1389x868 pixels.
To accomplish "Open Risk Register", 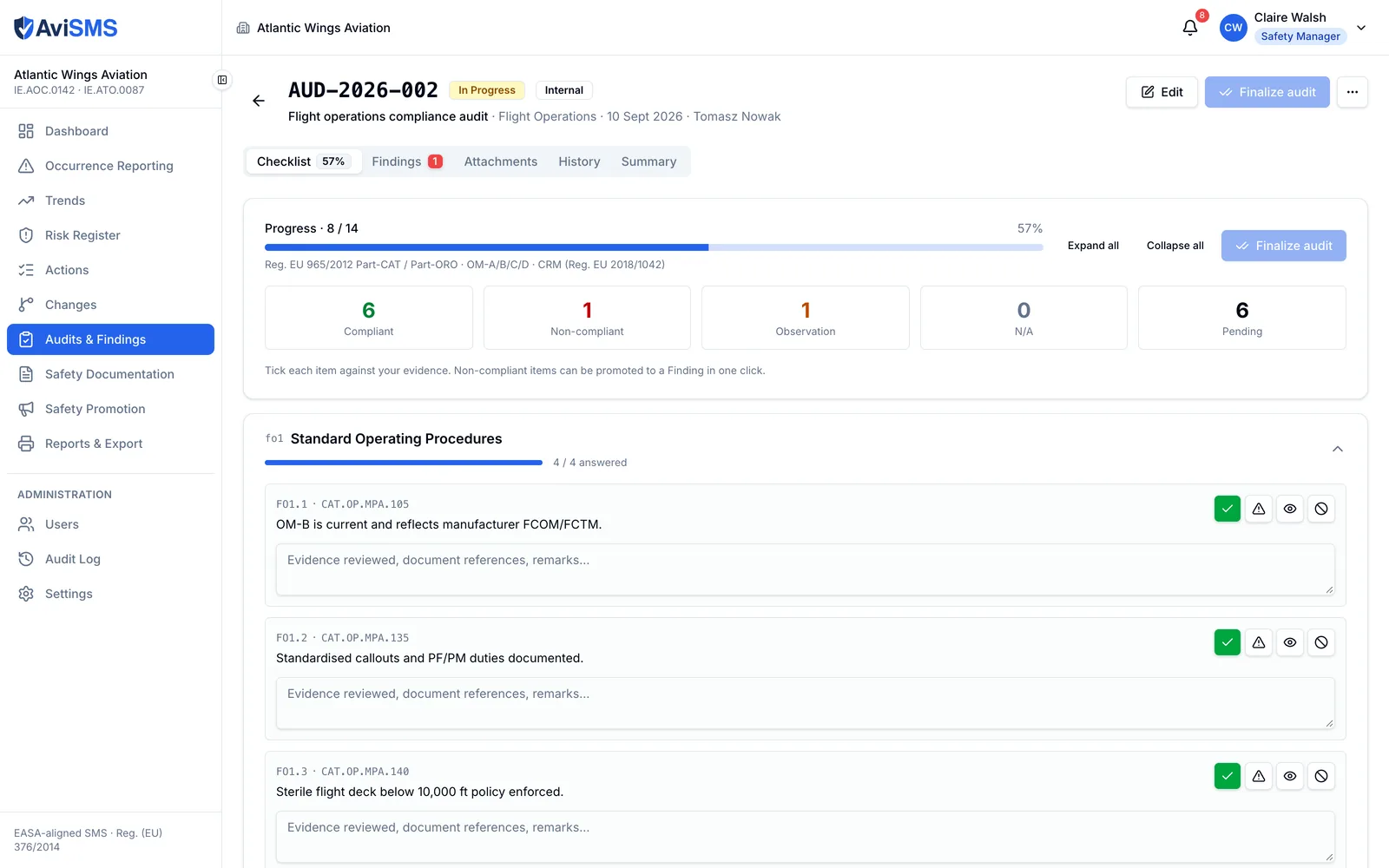I will (110, 235).
